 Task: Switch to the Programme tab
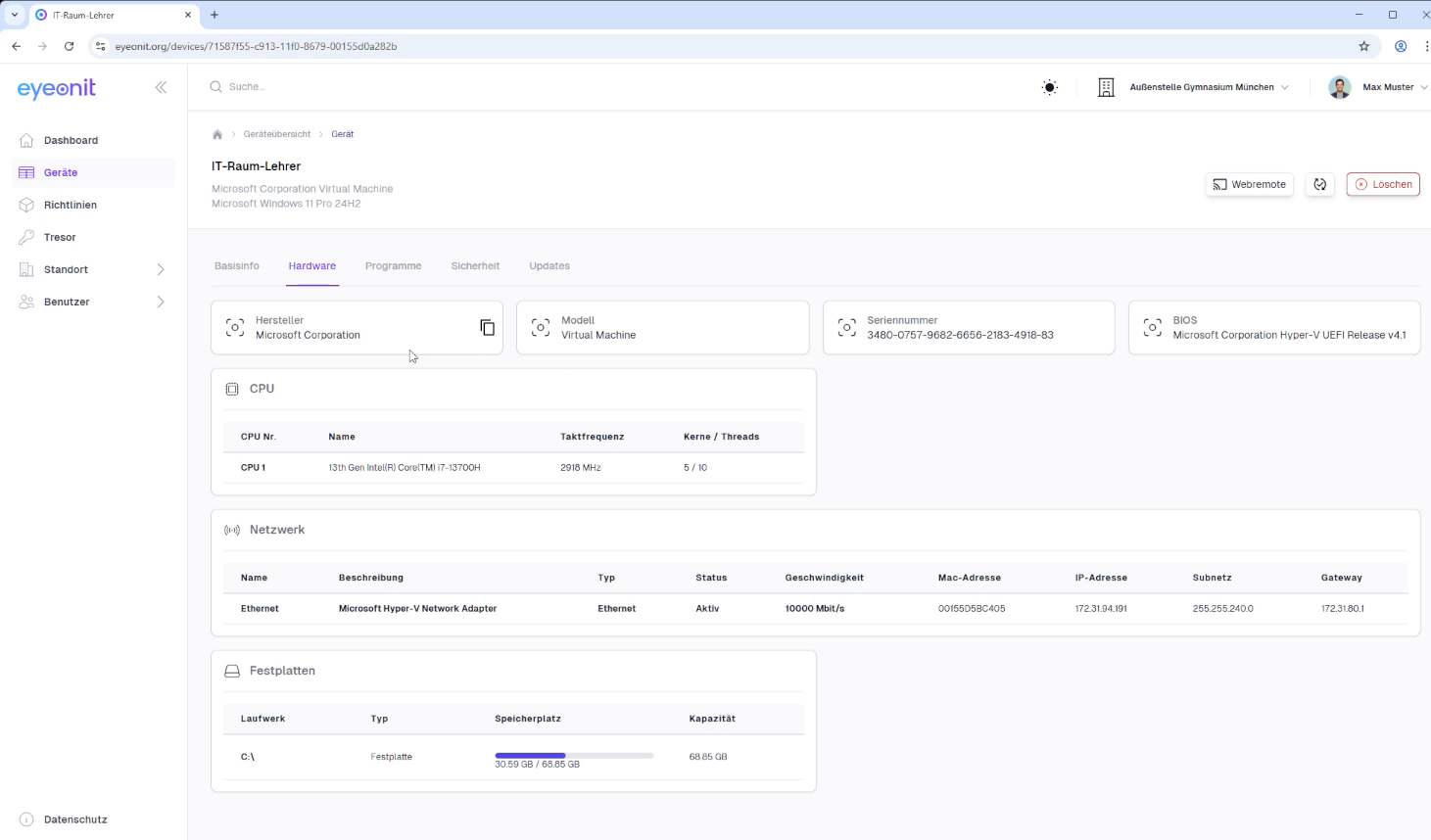pos(393,266)
